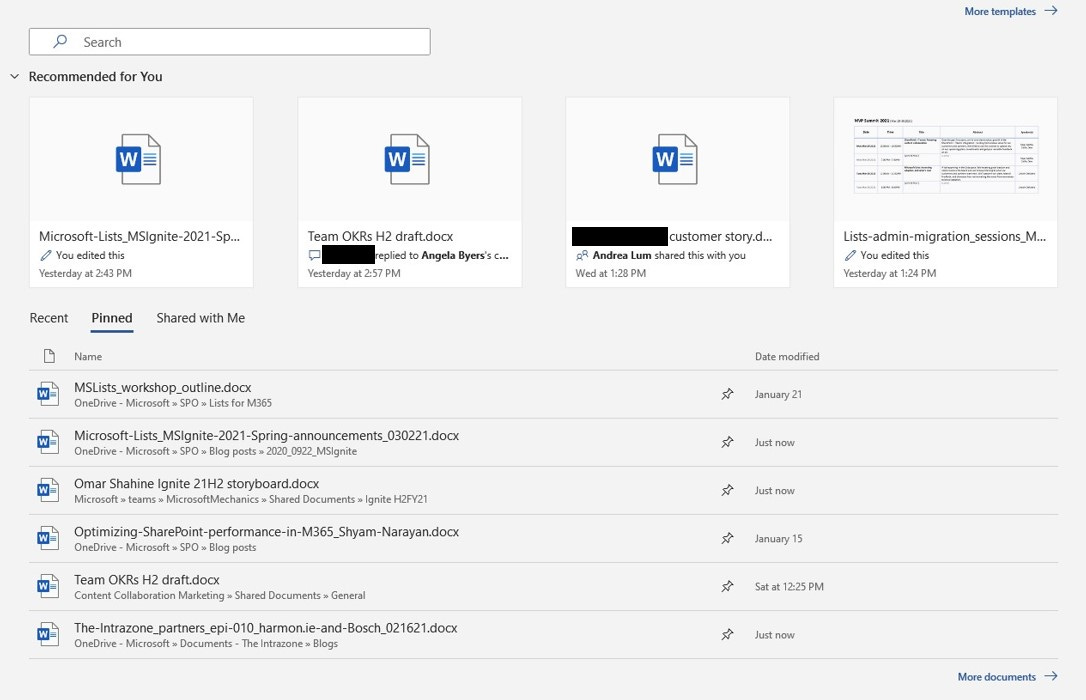Click the magnifier icon in Search box
This screenshot has height=700, width=1086.
tap(60, 42)
